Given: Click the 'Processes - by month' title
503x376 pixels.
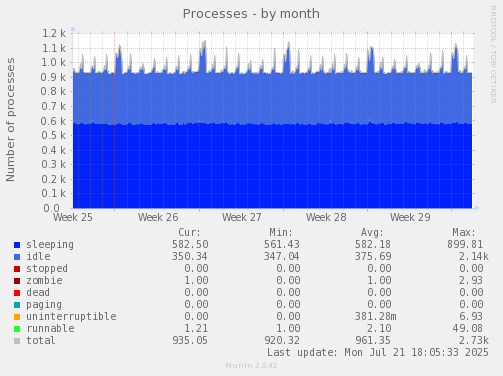Looking at the screenshot, I should click(x=251, y=14).
